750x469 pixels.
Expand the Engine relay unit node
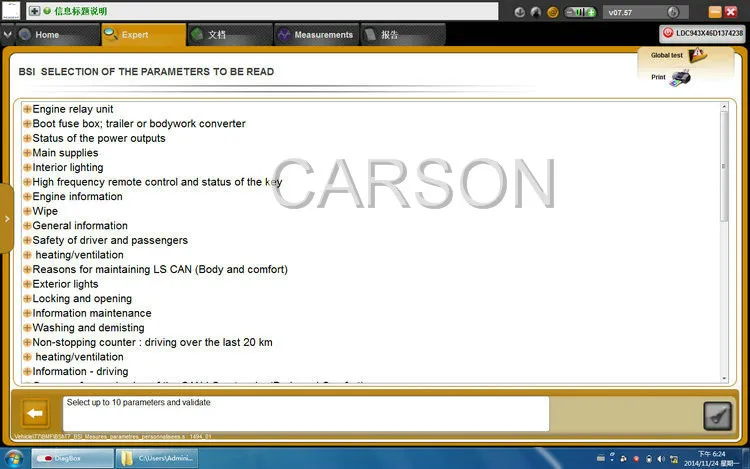pos(27,109)
